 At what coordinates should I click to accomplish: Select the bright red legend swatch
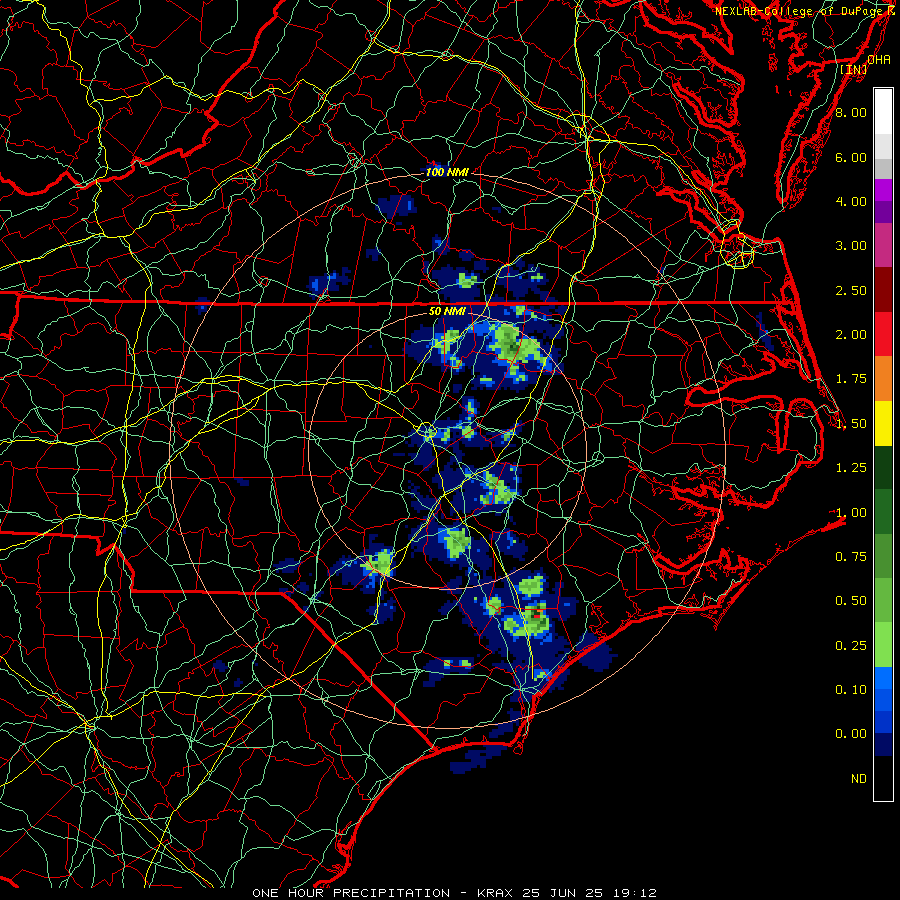883,335
